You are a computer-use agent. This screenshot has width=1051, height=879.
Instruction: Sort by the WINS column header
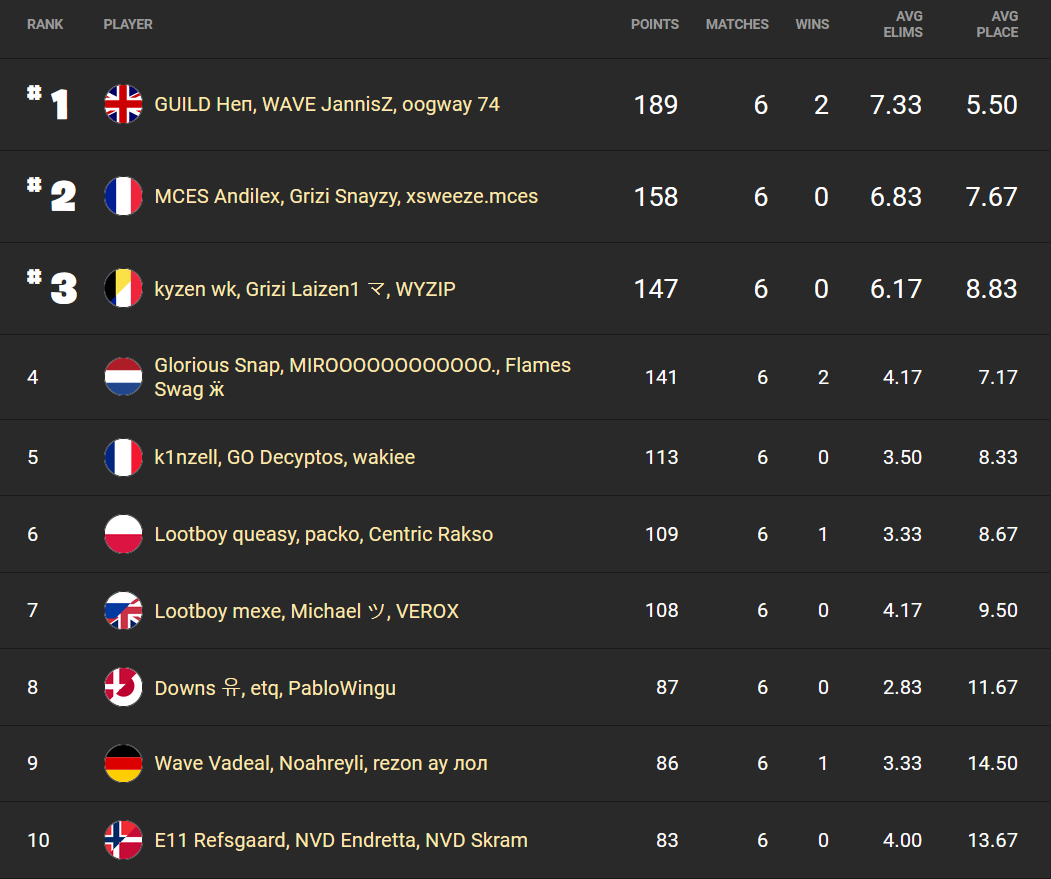(x=812, y=24)
